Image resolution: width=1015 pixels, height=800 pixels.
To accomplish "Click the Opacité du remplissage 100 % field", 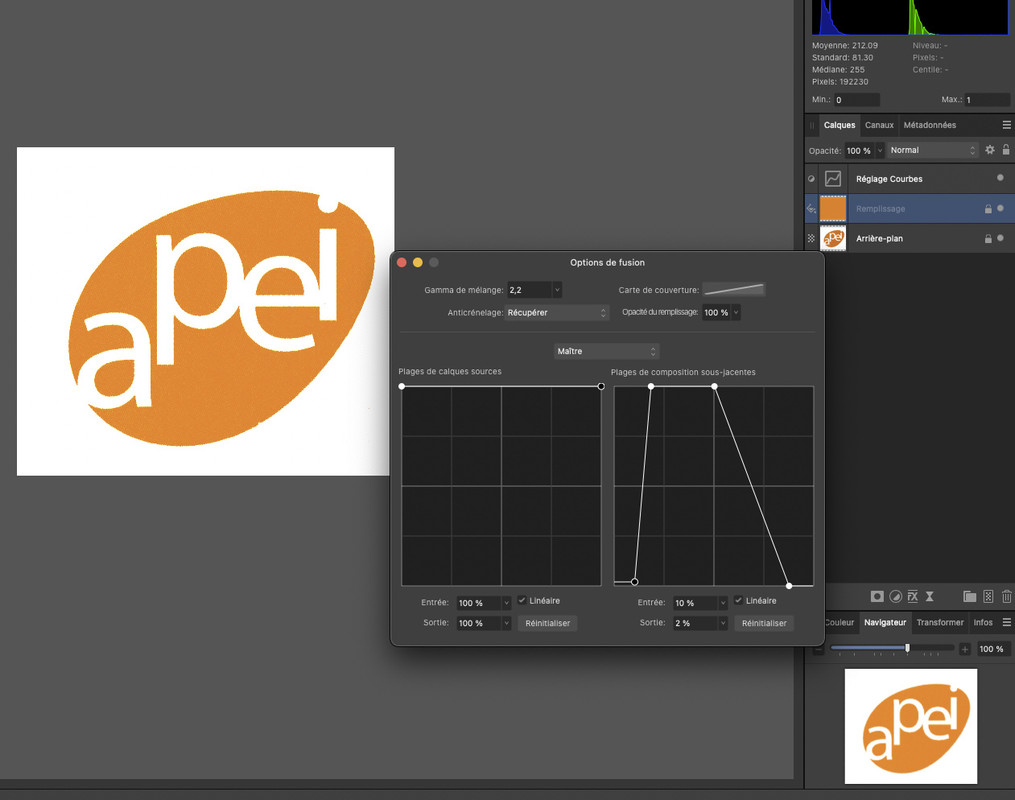I will click(x=717, y=313).
